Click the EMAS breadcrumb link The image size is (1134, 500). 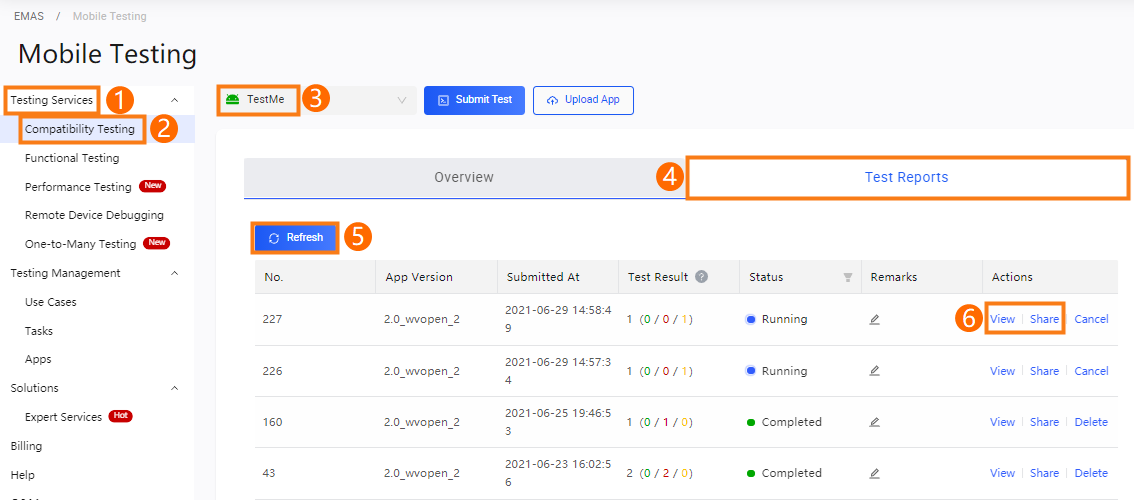[x=27, y=16]
